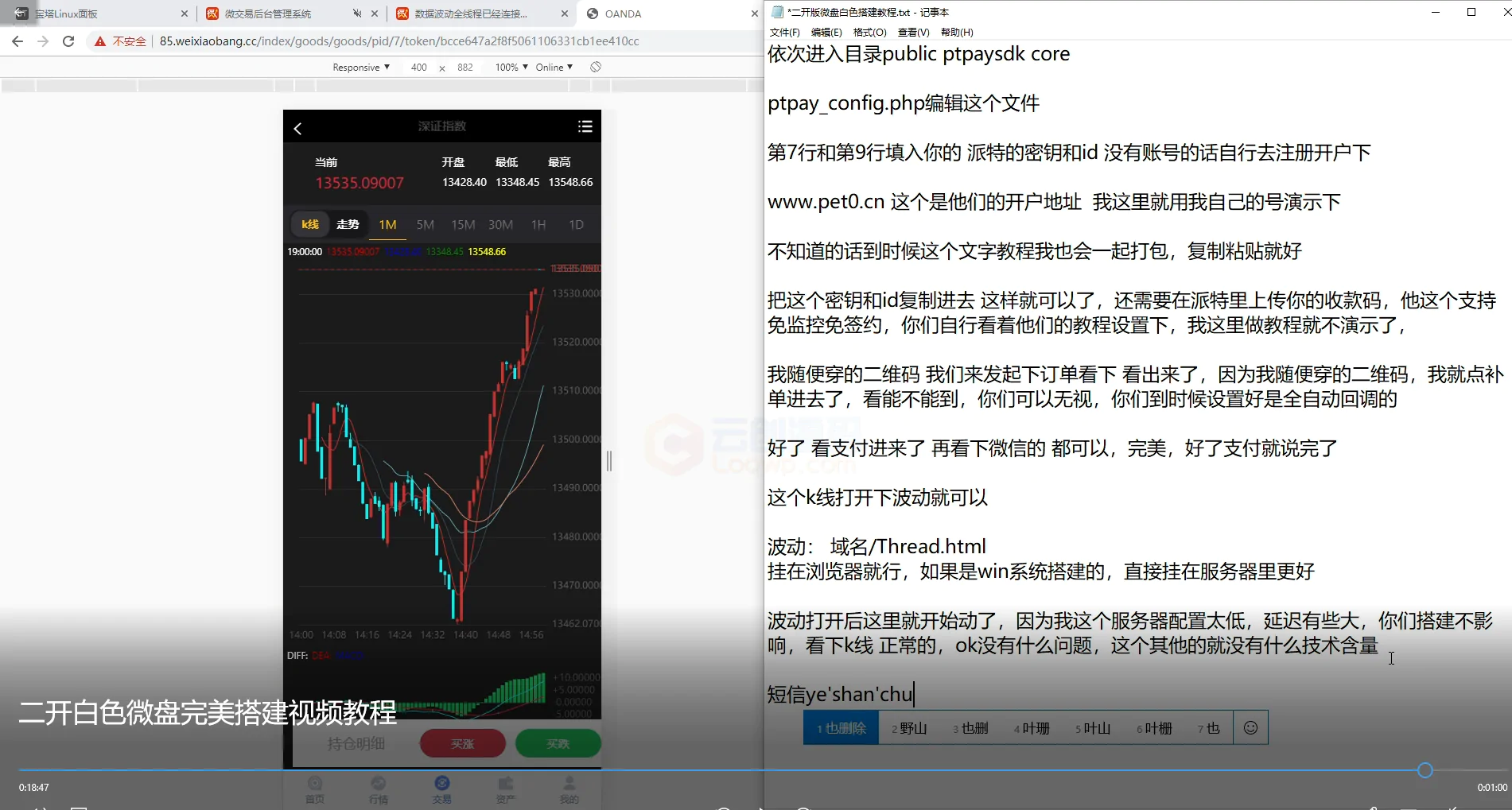Open the 我的 bottom nav icon
Viewport: 1512px width, 810px height.
coord(569,789)
